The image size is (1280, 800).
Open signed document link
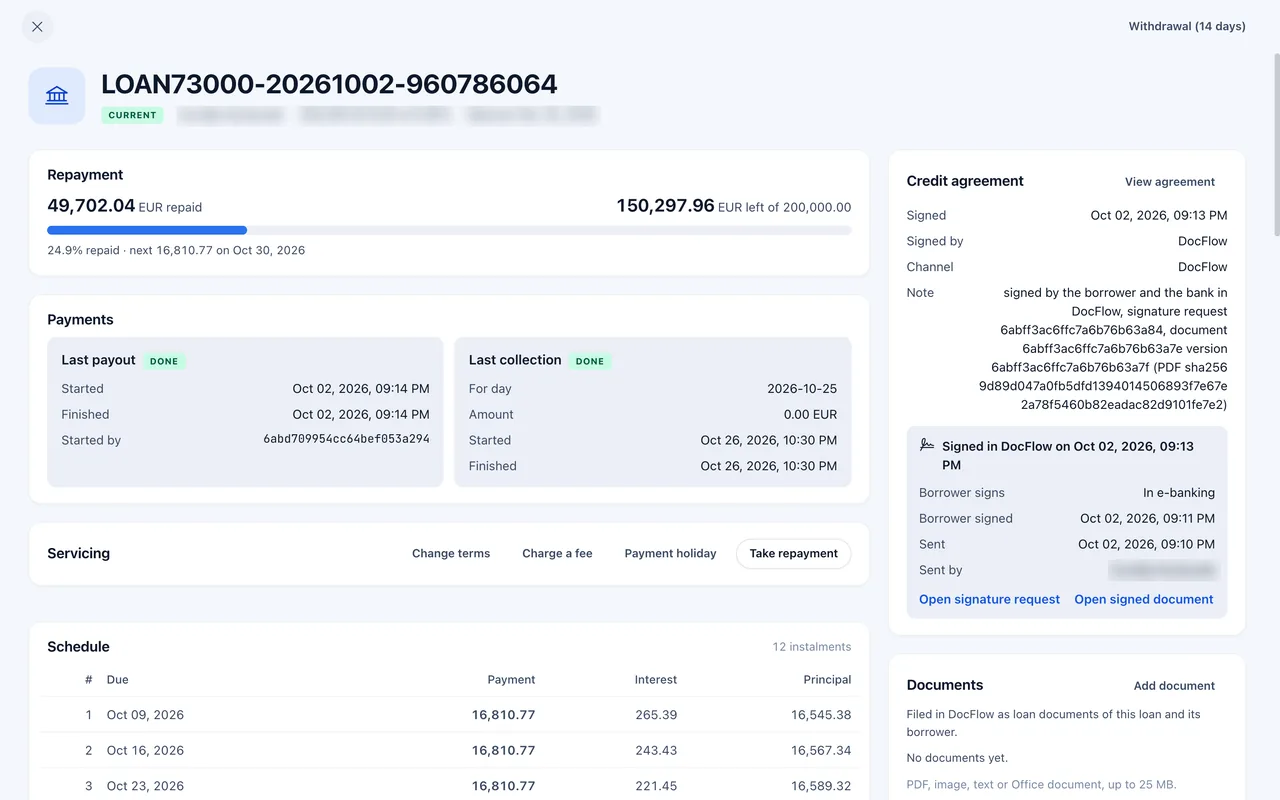click(1144, 600)
